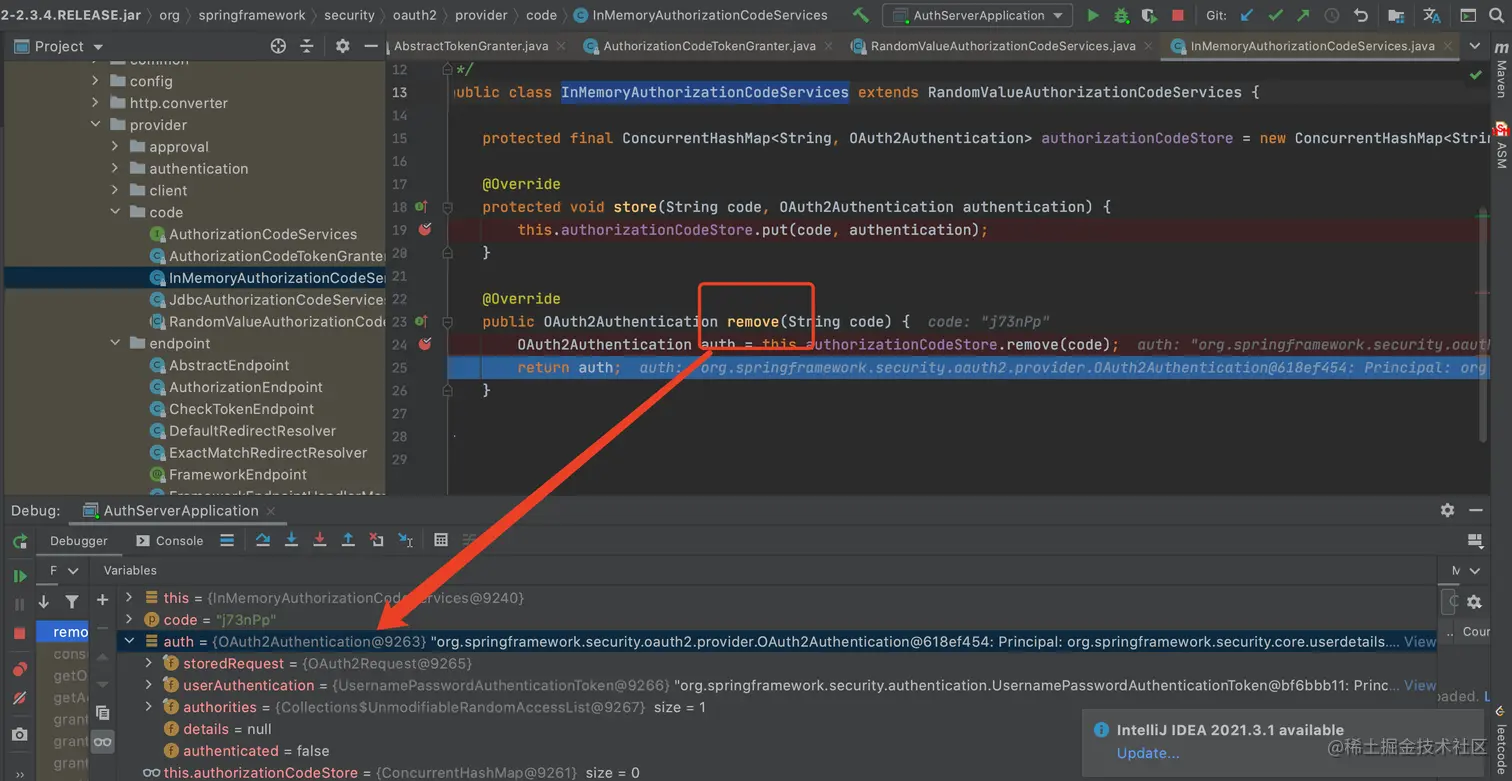1512x781 pixels.
Task: View breakpoints with the double red circle icon
Action: [x=19, y=669]
